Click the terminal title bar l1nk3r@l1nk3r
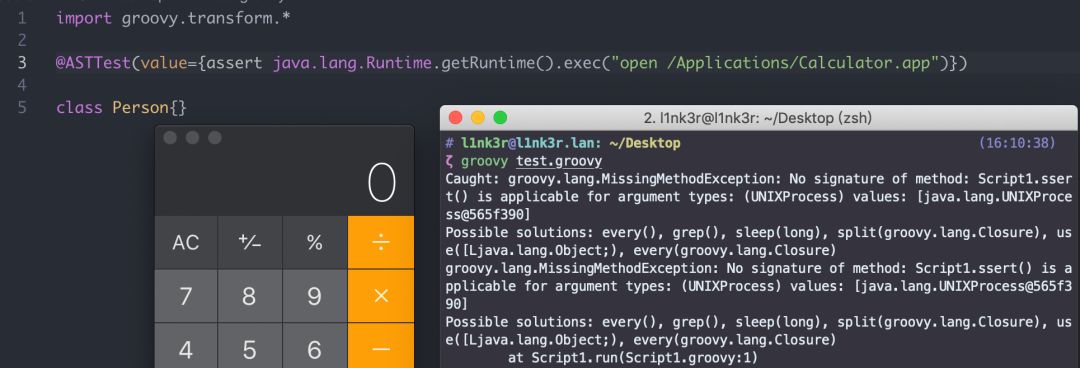 point(758,118)
